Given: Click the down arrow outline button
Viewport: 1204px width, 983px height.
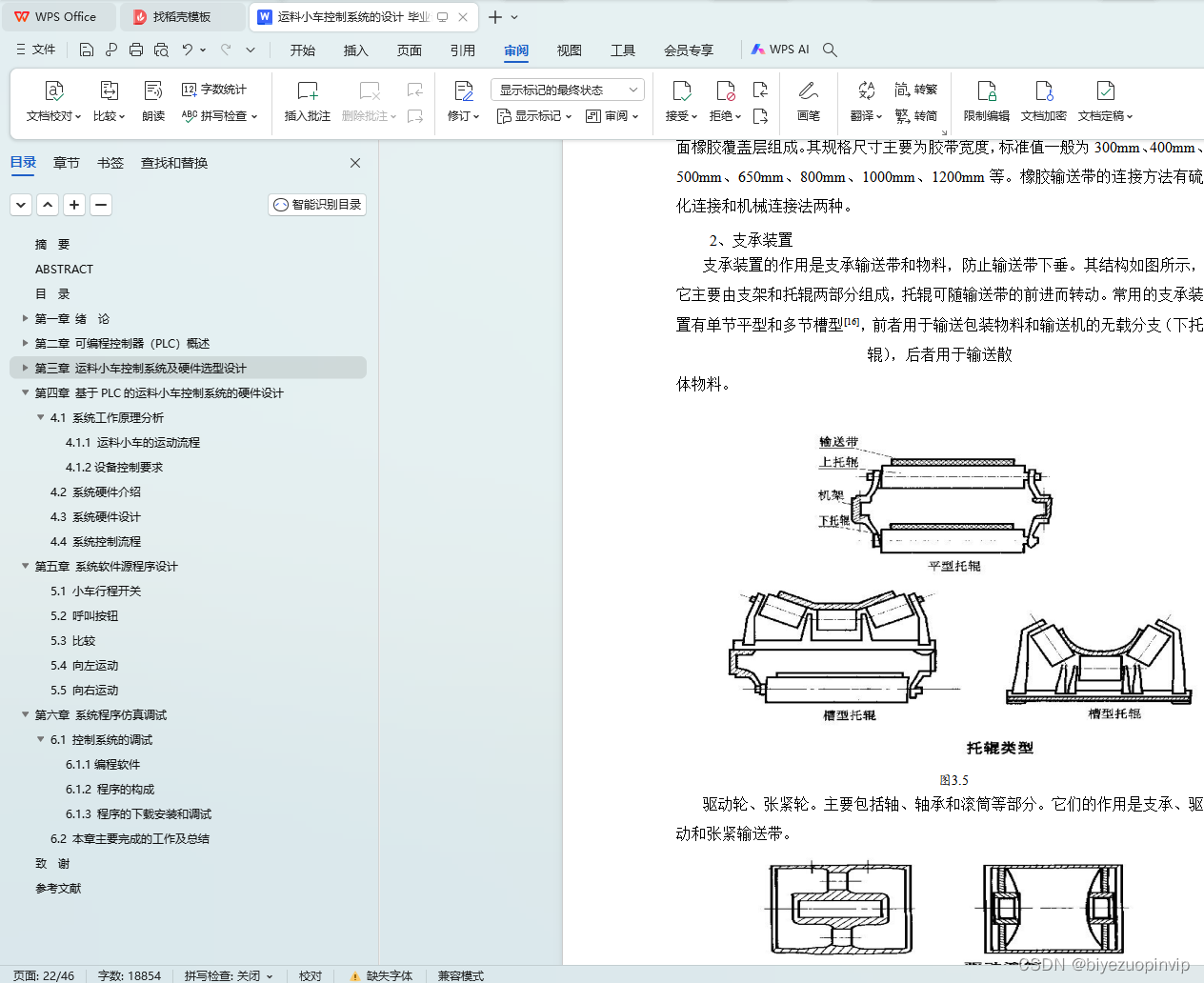Looking at the screenshot, I should point(21,205).
